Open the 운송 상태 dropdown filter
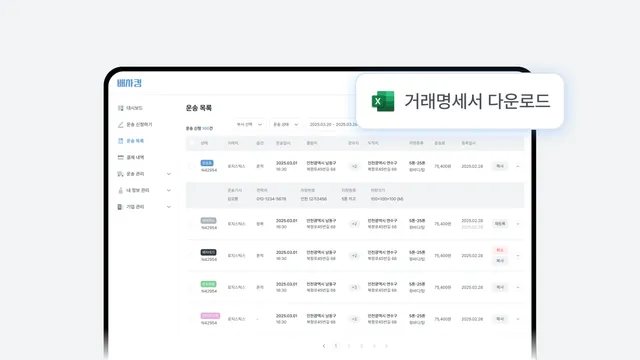The width and height of the screenshot is (640, 360). pos(285,124)
